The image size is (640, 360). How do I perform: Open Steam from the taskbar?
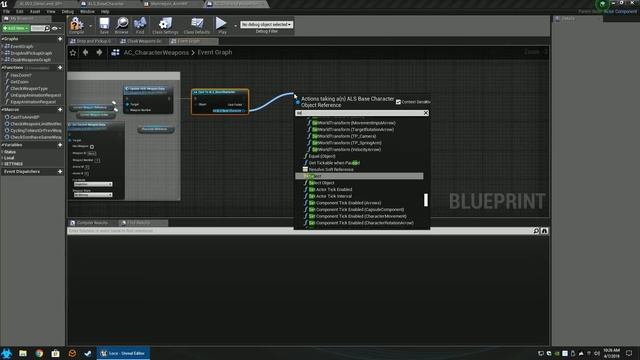click(88, 353)
